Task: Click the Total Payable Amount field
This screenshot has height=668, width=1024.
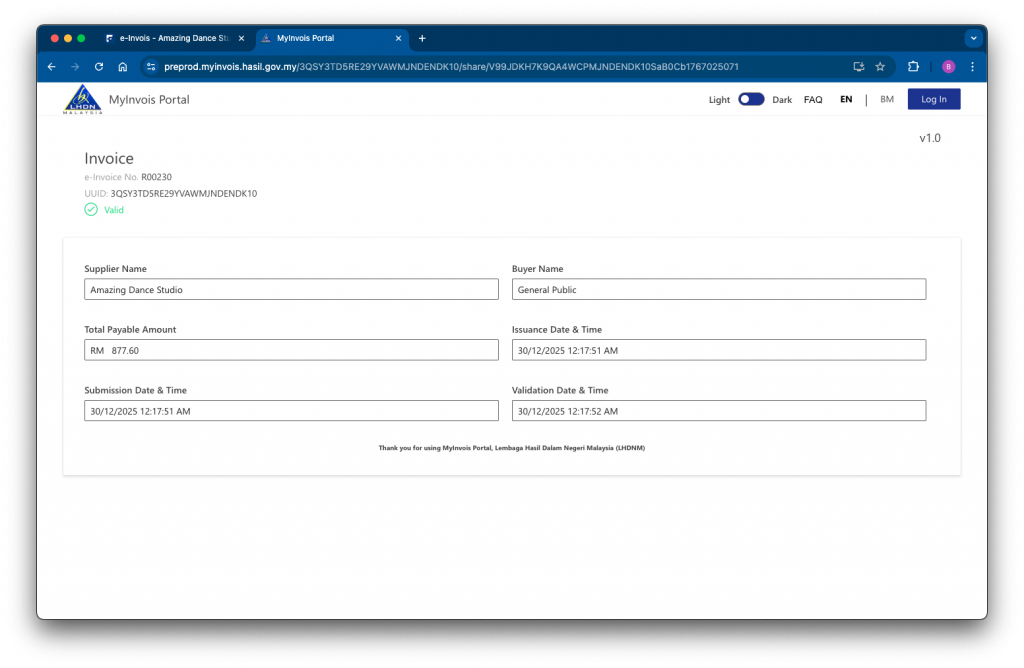Action: tap(291, 350)
